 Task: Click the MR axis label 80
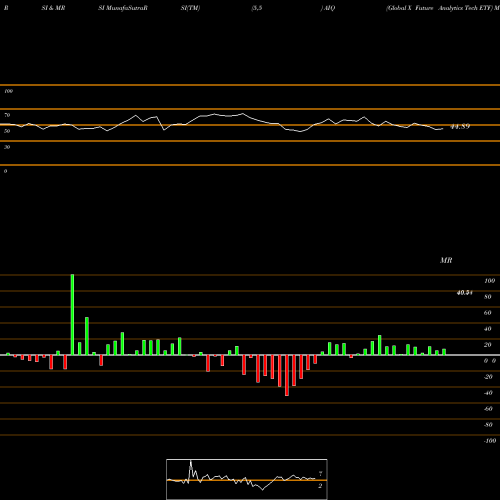coord(488,297)
